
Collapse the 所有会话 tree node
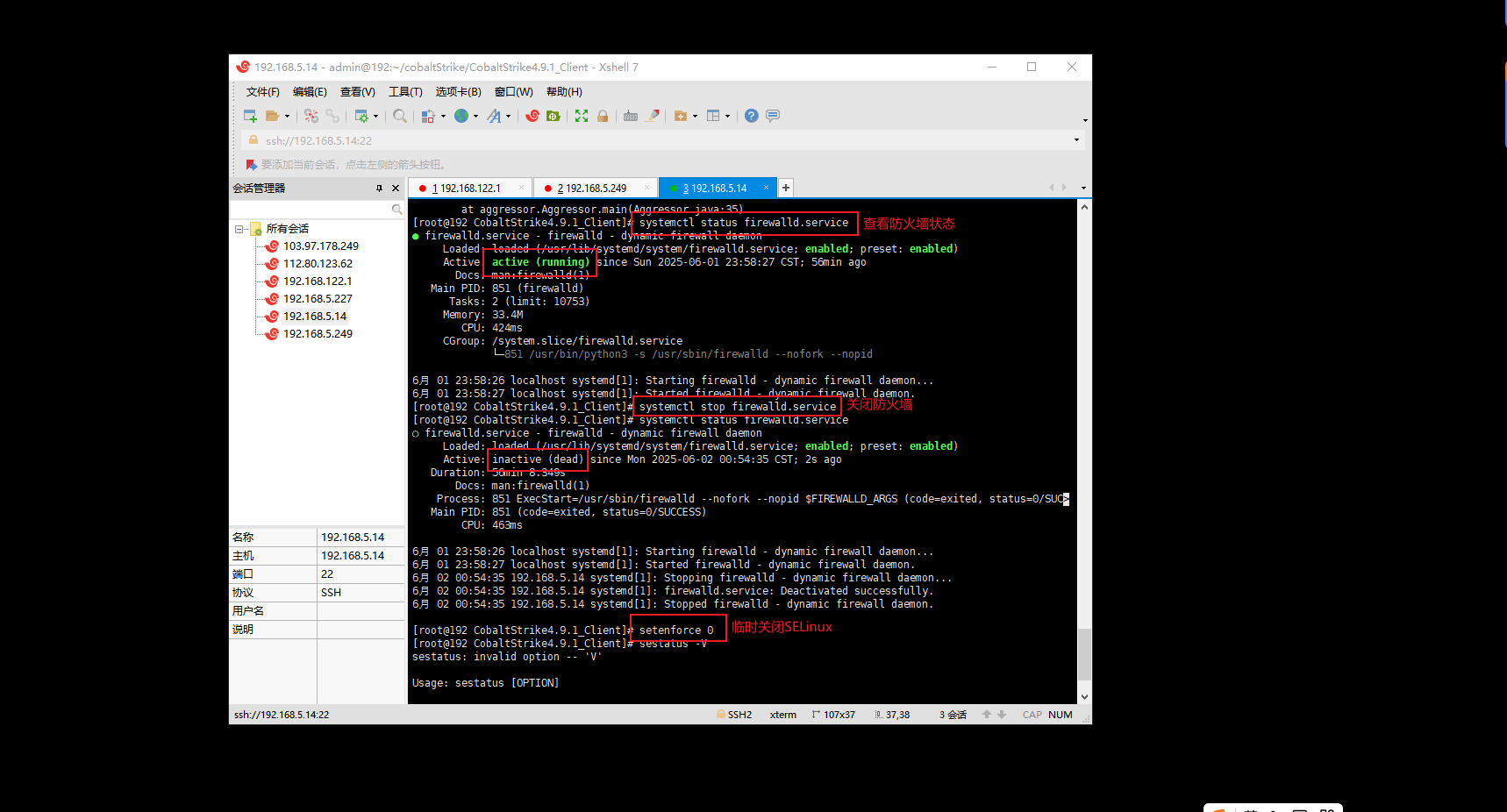coord(239,229)
